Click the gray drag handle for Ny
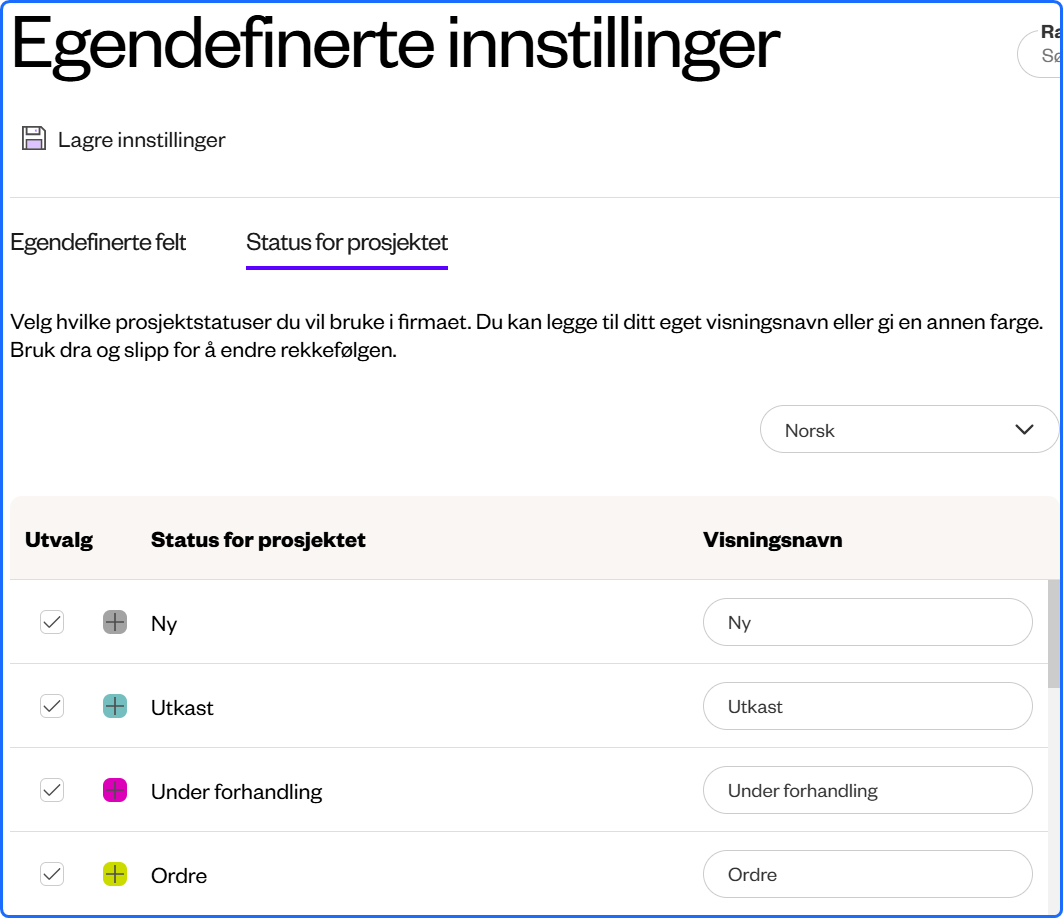This screenshot has height=918, width=1063. (115, 622)
